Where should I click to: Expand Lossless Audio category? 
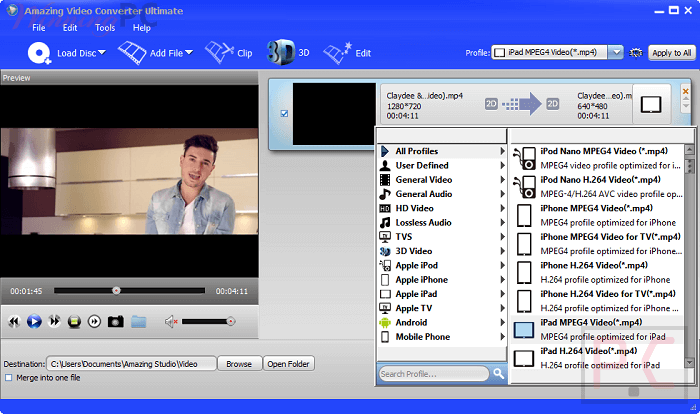point(442,222)
